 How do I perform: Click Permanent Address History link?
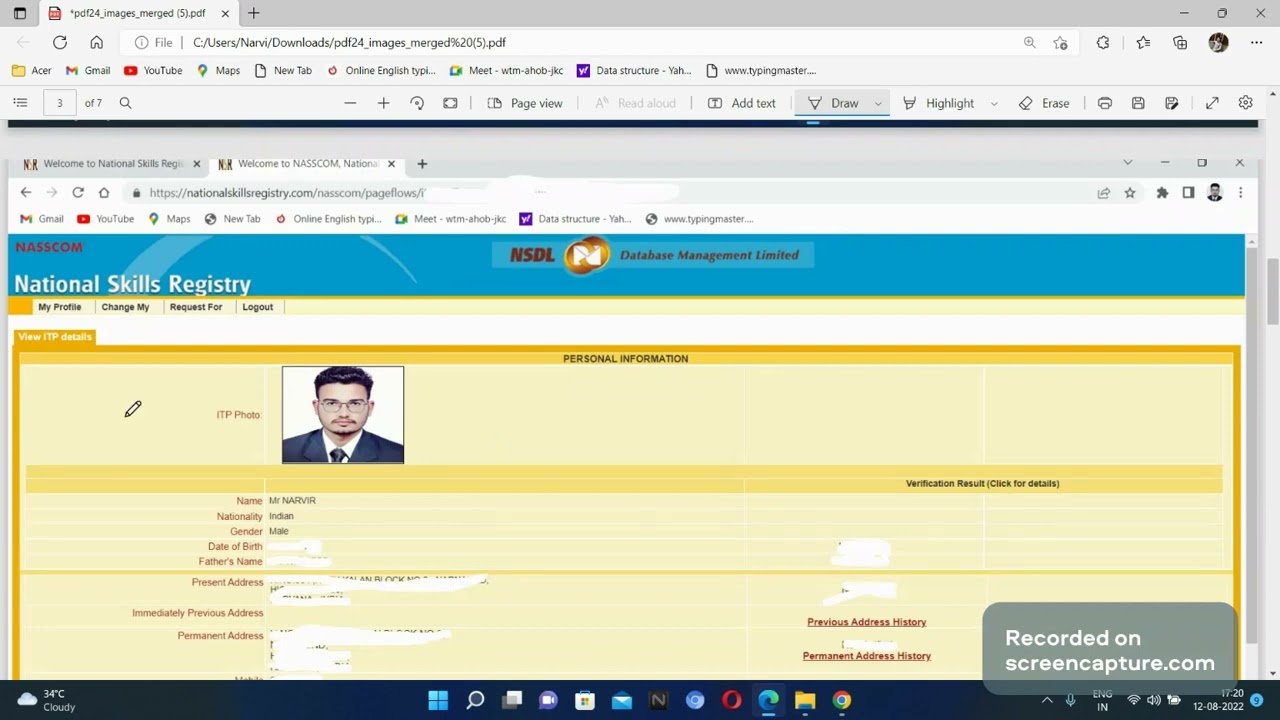867,656
